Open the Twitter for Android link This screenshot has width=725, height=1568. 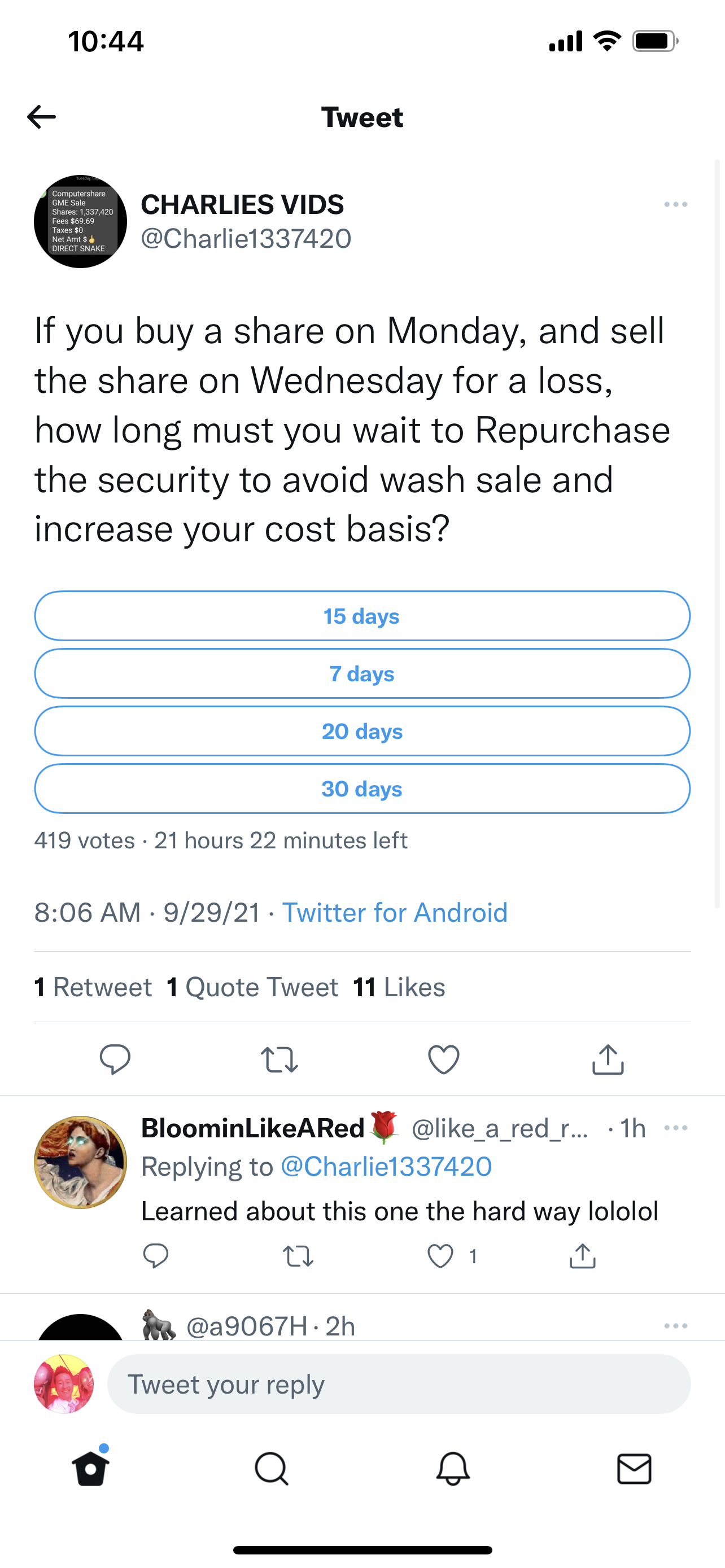click(395, 913)
